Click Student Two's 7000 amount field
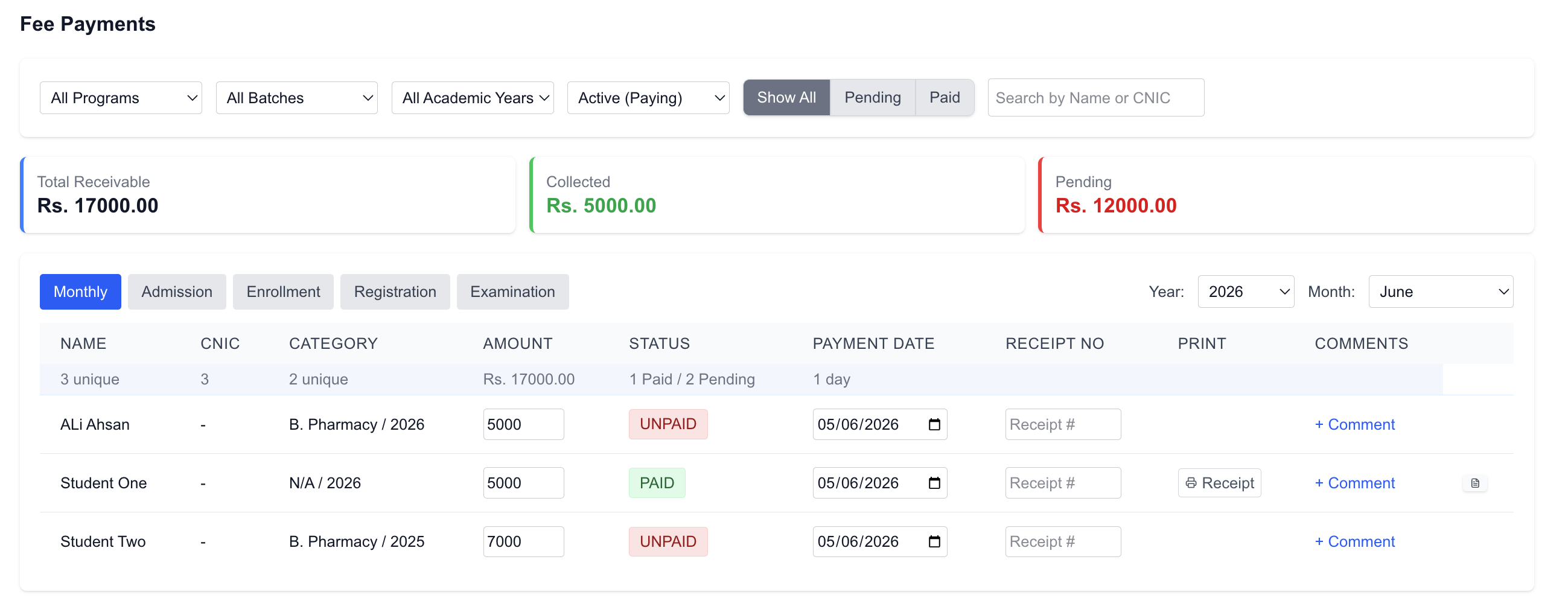Image resolution: width=1568 pixels, height=612 pixels. tap(523, 541)
